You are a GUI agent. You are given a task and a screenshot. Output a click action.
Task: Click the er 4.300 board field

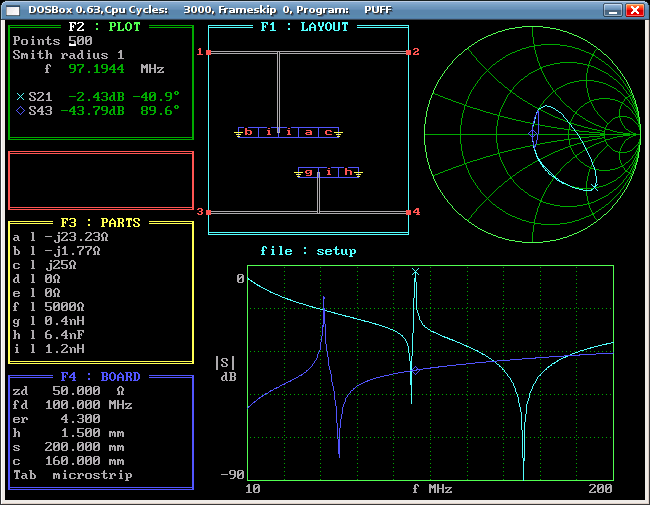pyautogui.click(x=56, y=419)
